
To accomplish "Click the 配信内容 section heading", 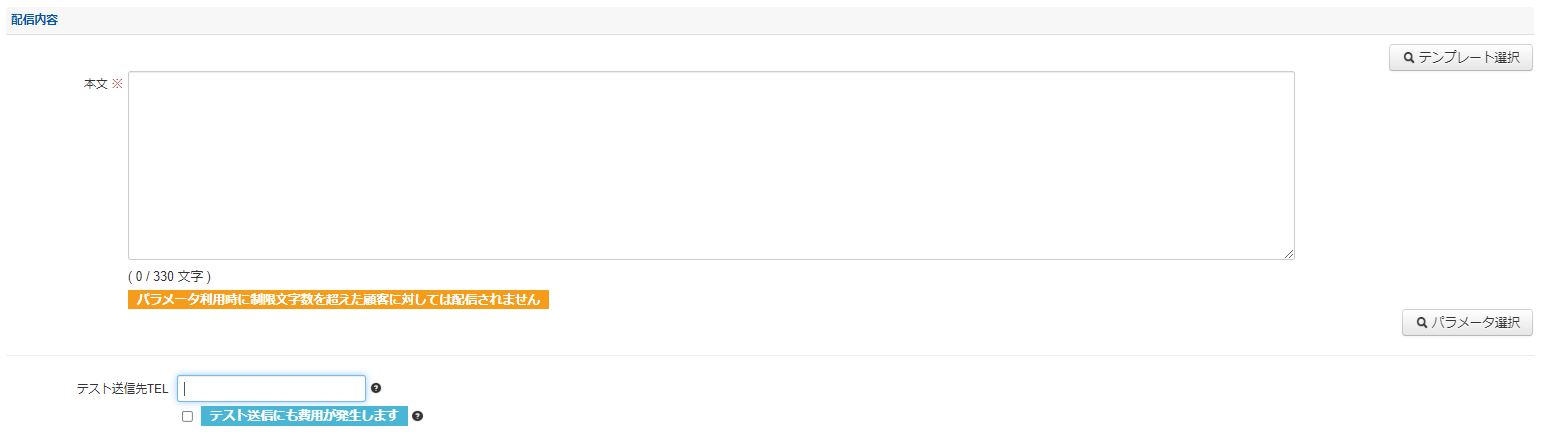I will [x=34, y=20].
